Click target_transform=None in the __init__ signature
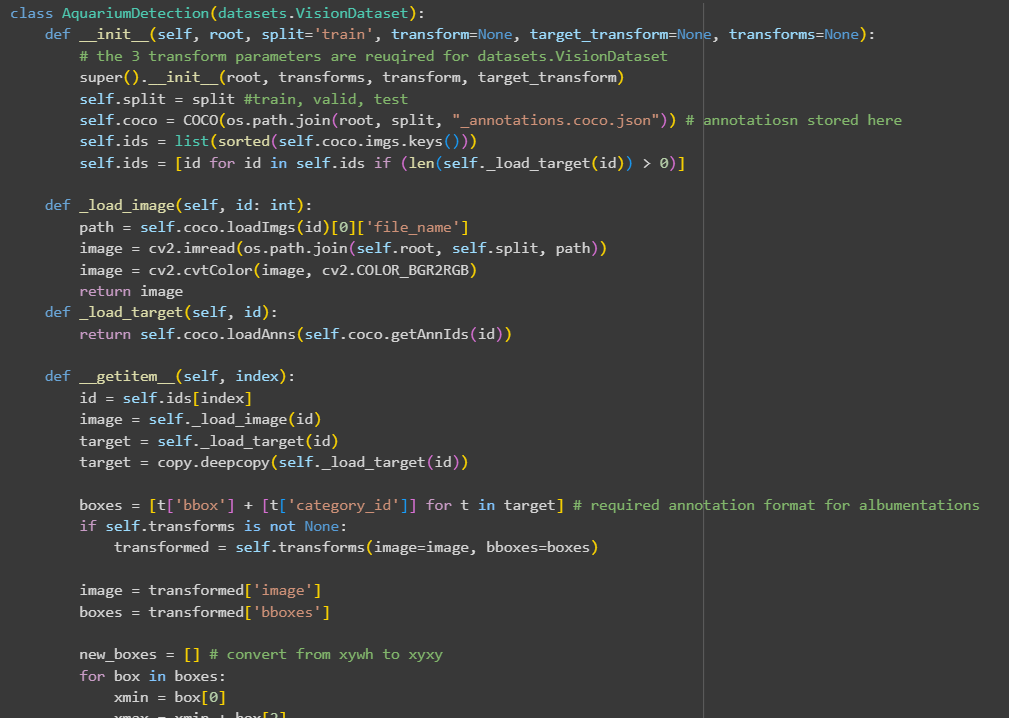 [x=620, y=34]
